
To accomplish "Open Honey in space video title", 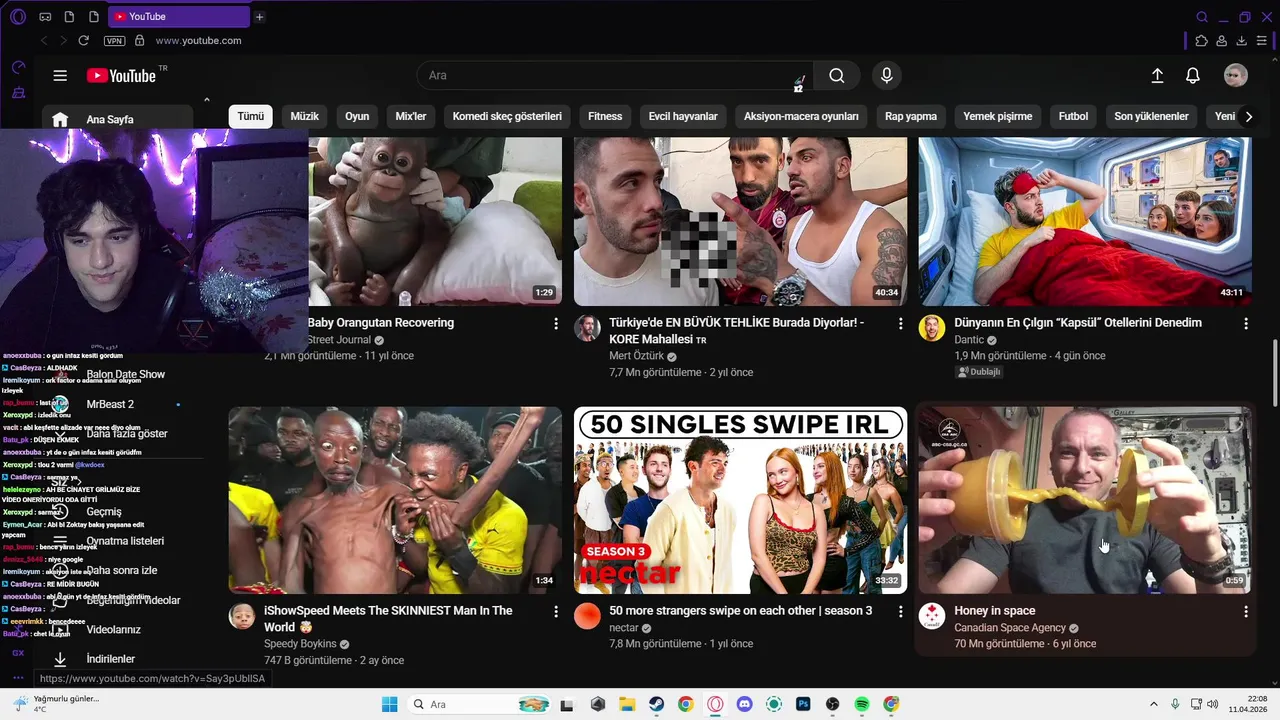I will pyautogui.click(x=994, y=611).
